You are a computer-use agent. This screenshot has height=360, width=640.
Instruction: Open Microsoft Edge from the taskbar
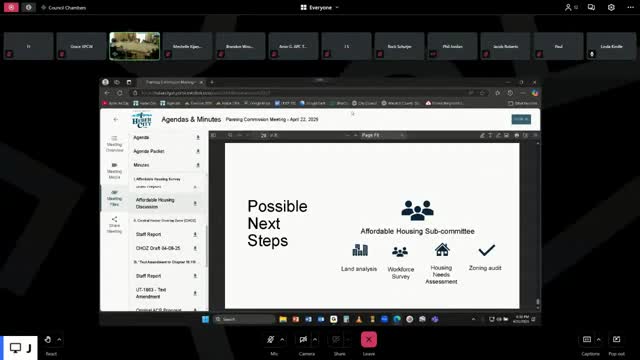click(397, 319)
